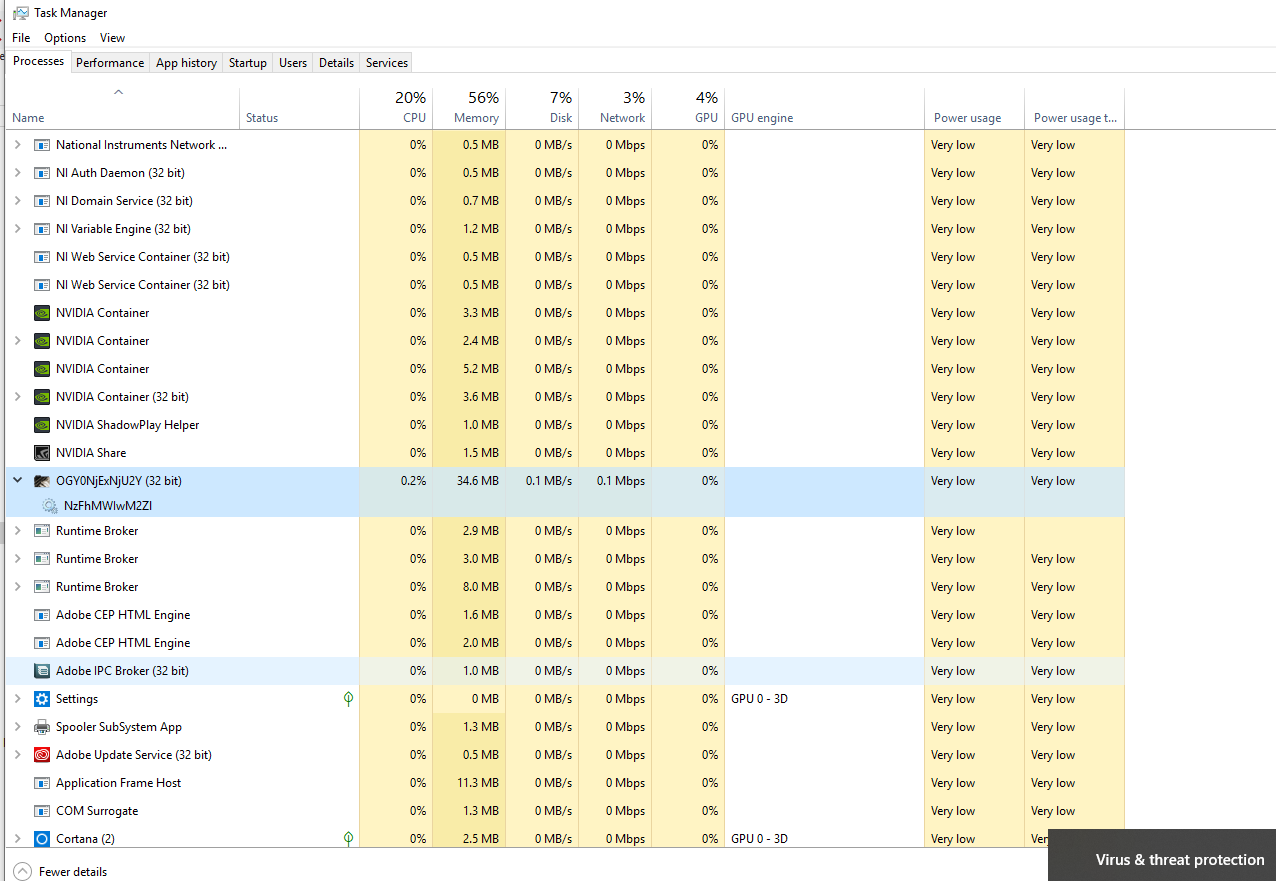Click the Adobe IPC Broker icon

pyautogui.click(x=42, y=671)
